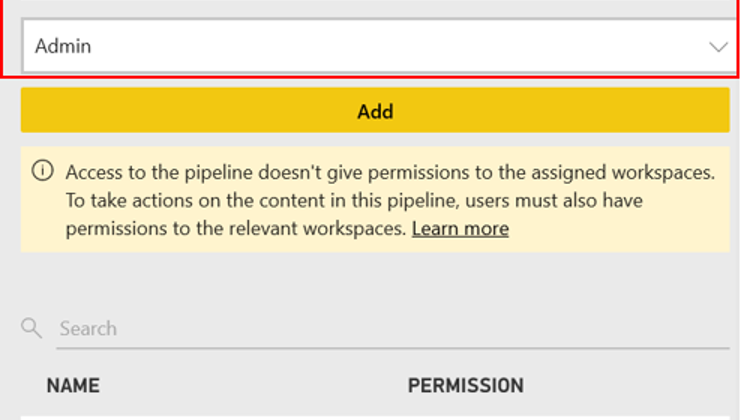The height and width of the screenshot is (420, 750).
Task: Click the empty area right of PERMISSION header
Action: point(630,385)
